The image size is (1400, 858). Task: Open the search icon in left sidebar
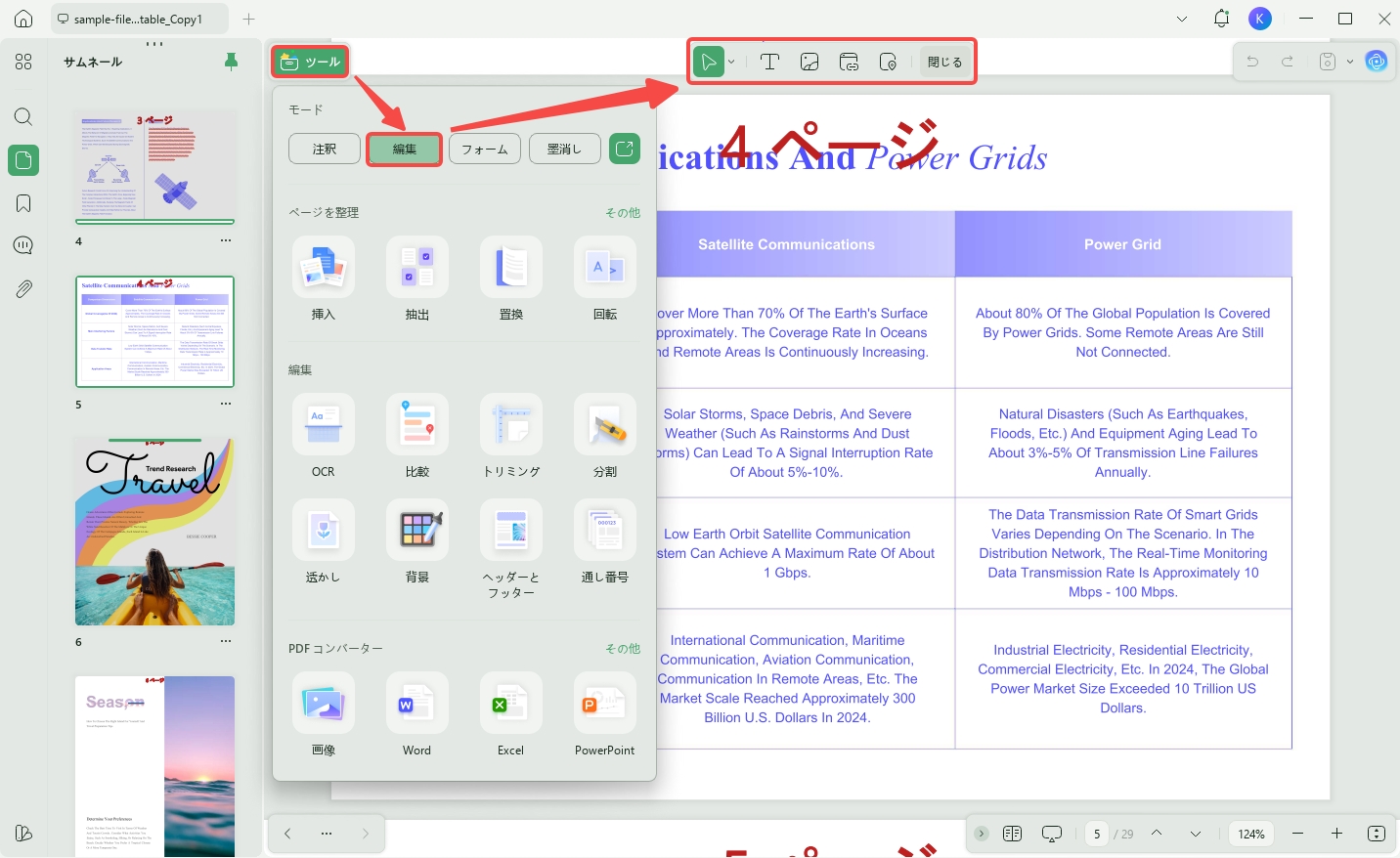point(23,117)
